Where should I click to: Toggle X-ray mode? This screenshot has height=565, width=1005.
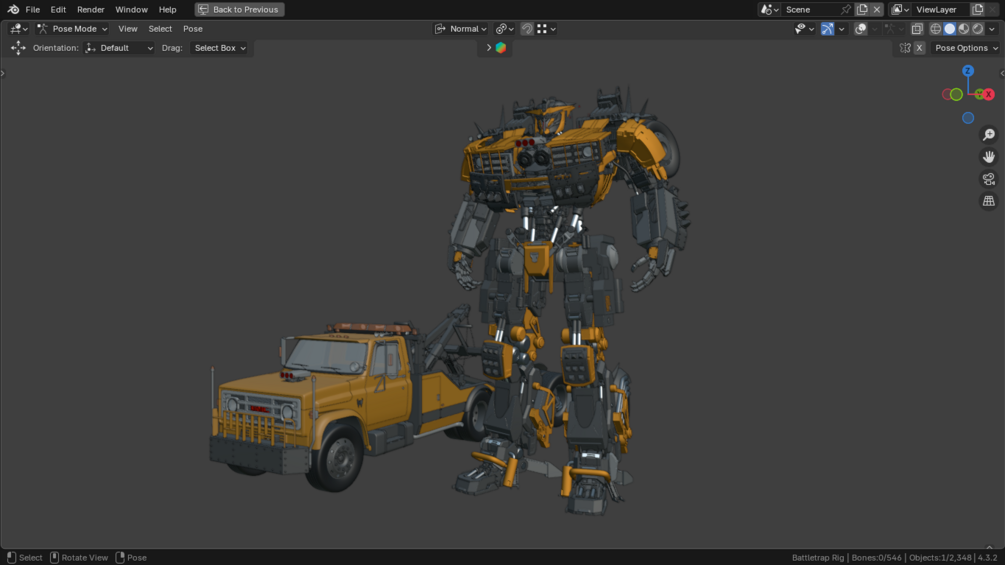[x=917, y=29]
